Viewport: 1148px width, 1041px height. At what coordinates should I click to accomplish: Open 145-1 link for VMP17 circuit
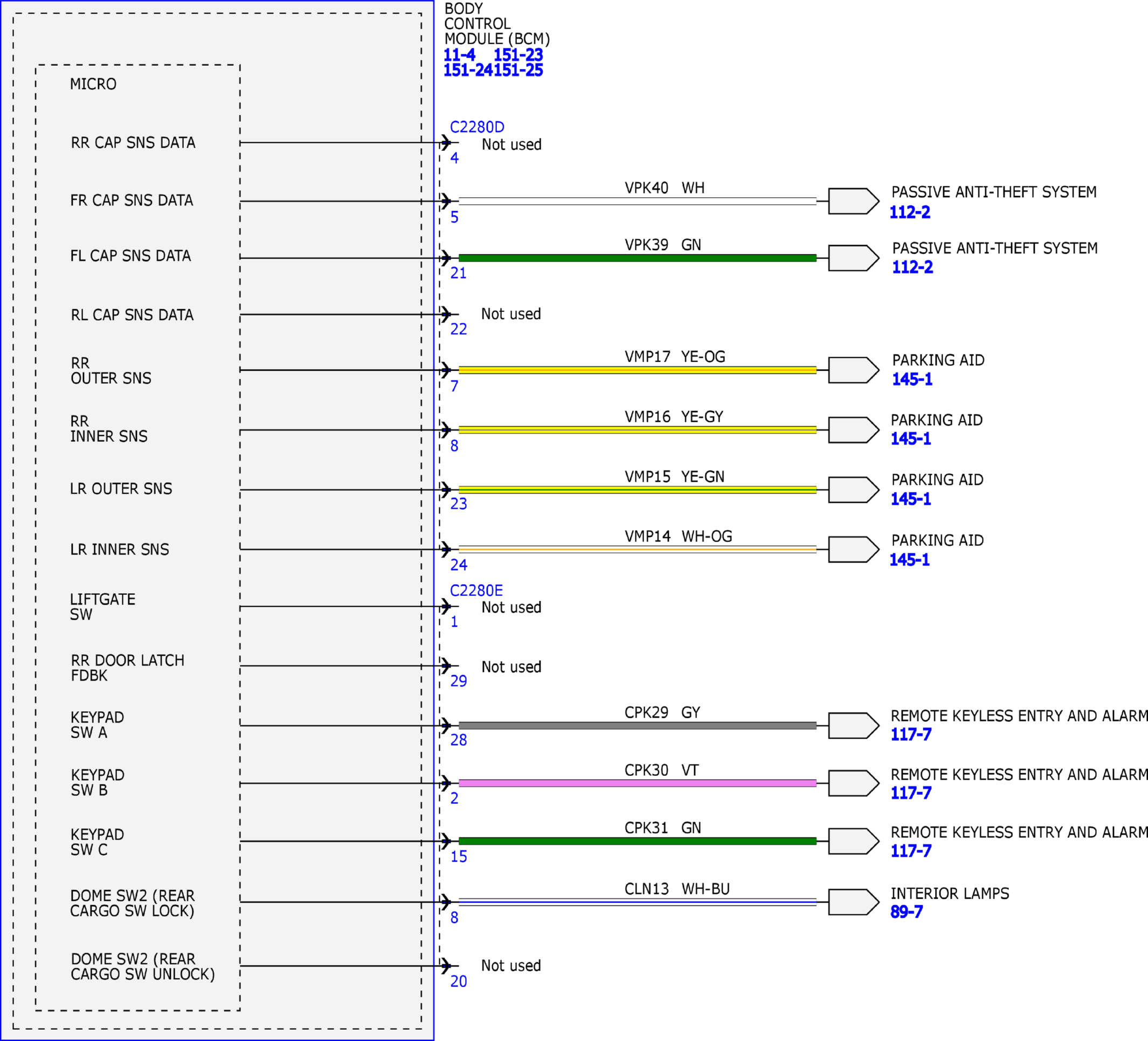(x=912, y=379)
